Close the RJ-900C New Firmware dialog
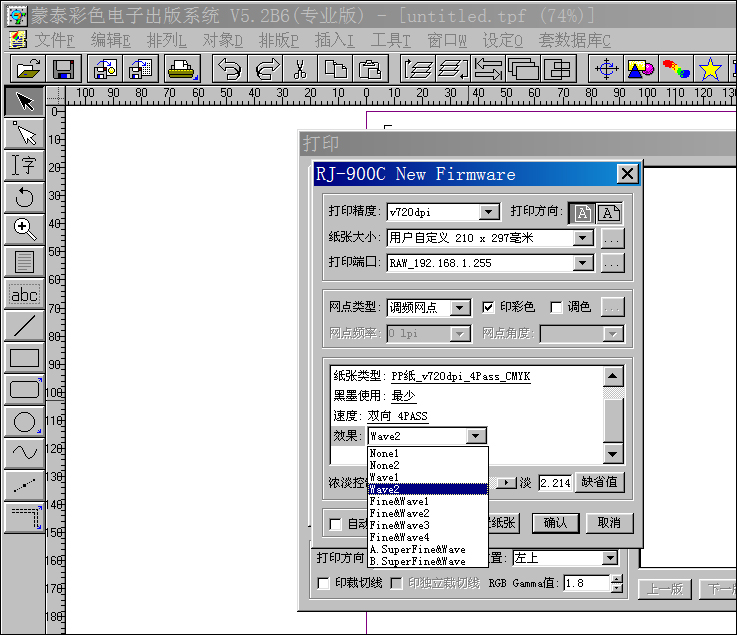The image size is (737, 635). [x=627, y=174]
